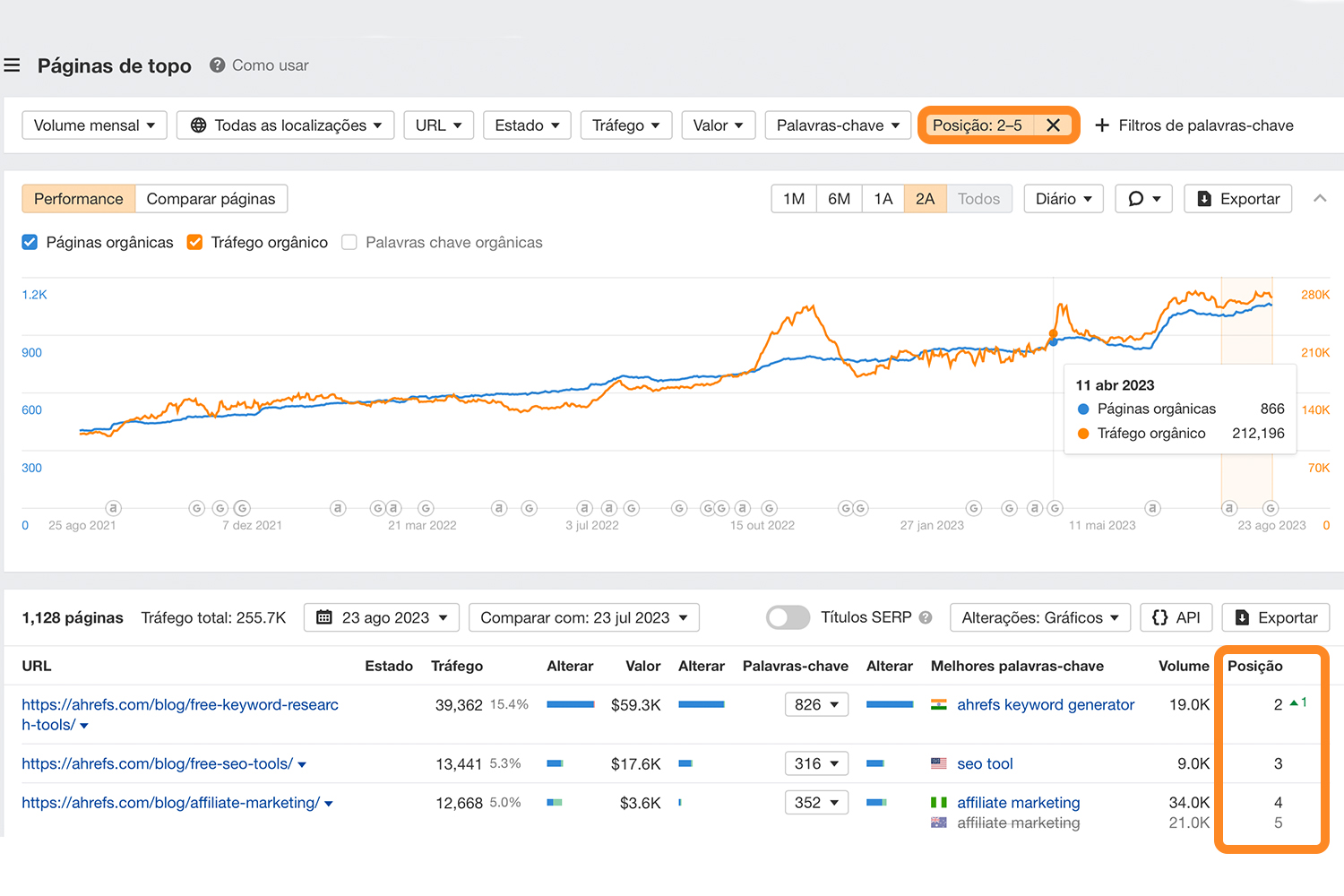Remove the Posição: 2–5 filter
1344x896 pixels.
(x=1054, y=125)
